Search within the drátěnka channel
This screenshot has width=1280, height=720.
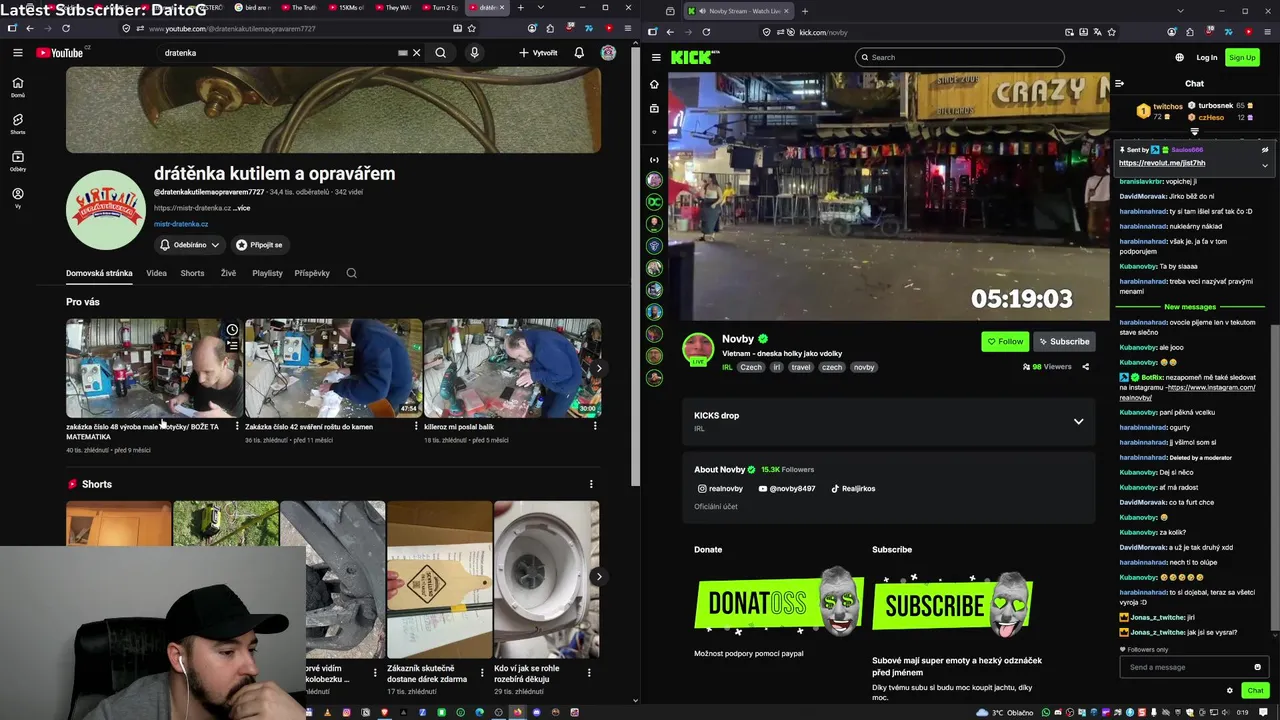[351, 273]
